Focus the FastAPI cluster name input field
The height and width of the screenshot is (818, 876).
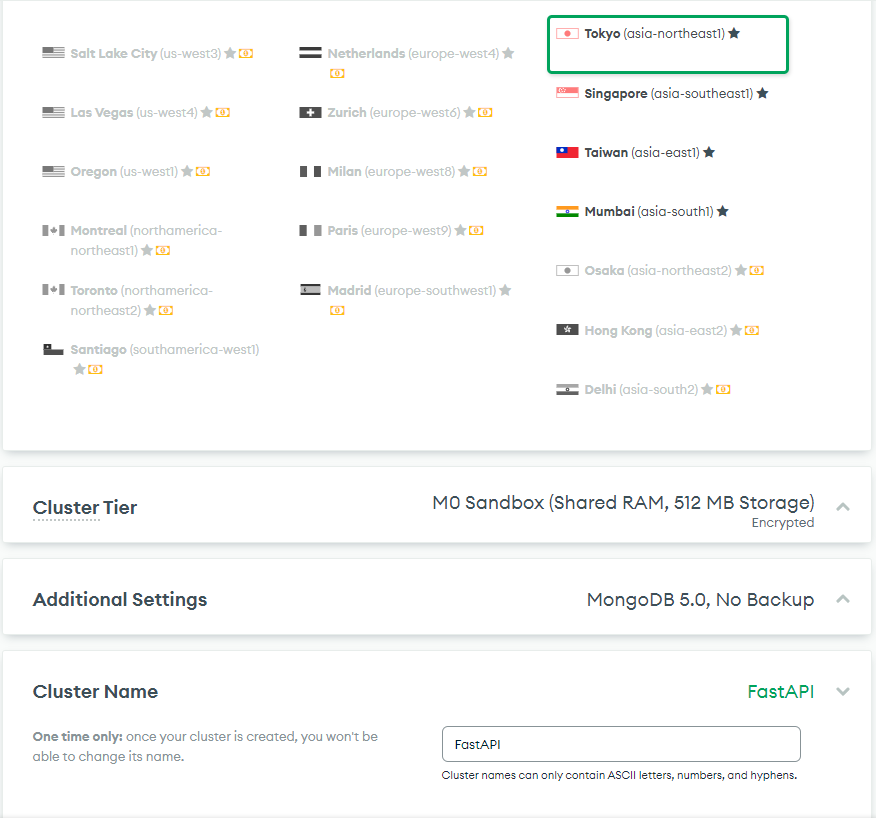click(x=621, y=744)
